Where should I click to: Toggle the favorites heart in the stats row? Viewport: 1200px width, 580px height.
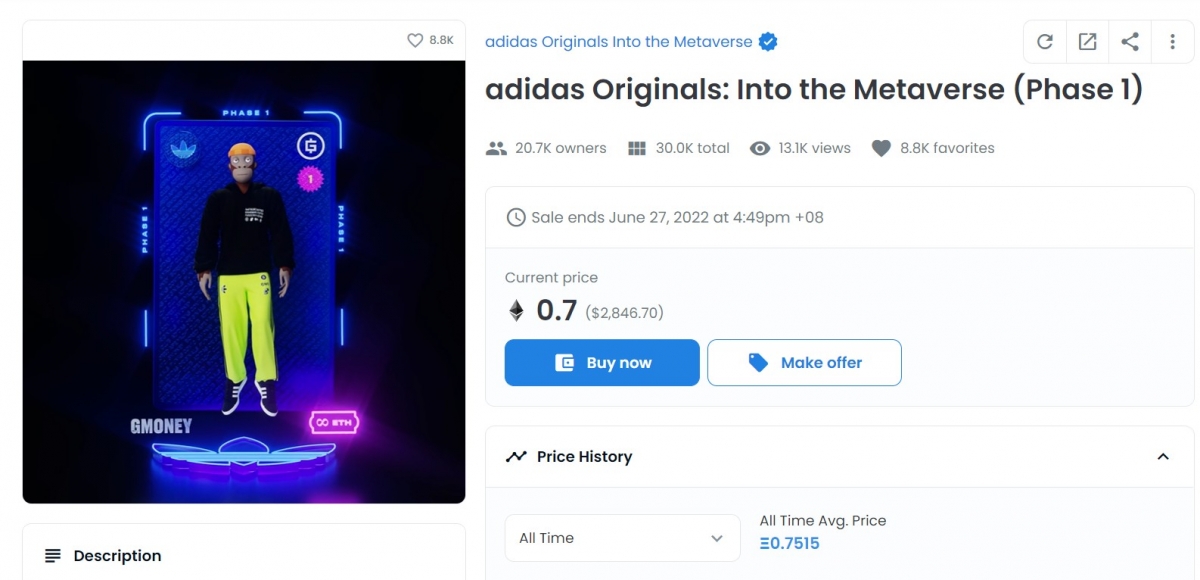(x=881, y=147)
